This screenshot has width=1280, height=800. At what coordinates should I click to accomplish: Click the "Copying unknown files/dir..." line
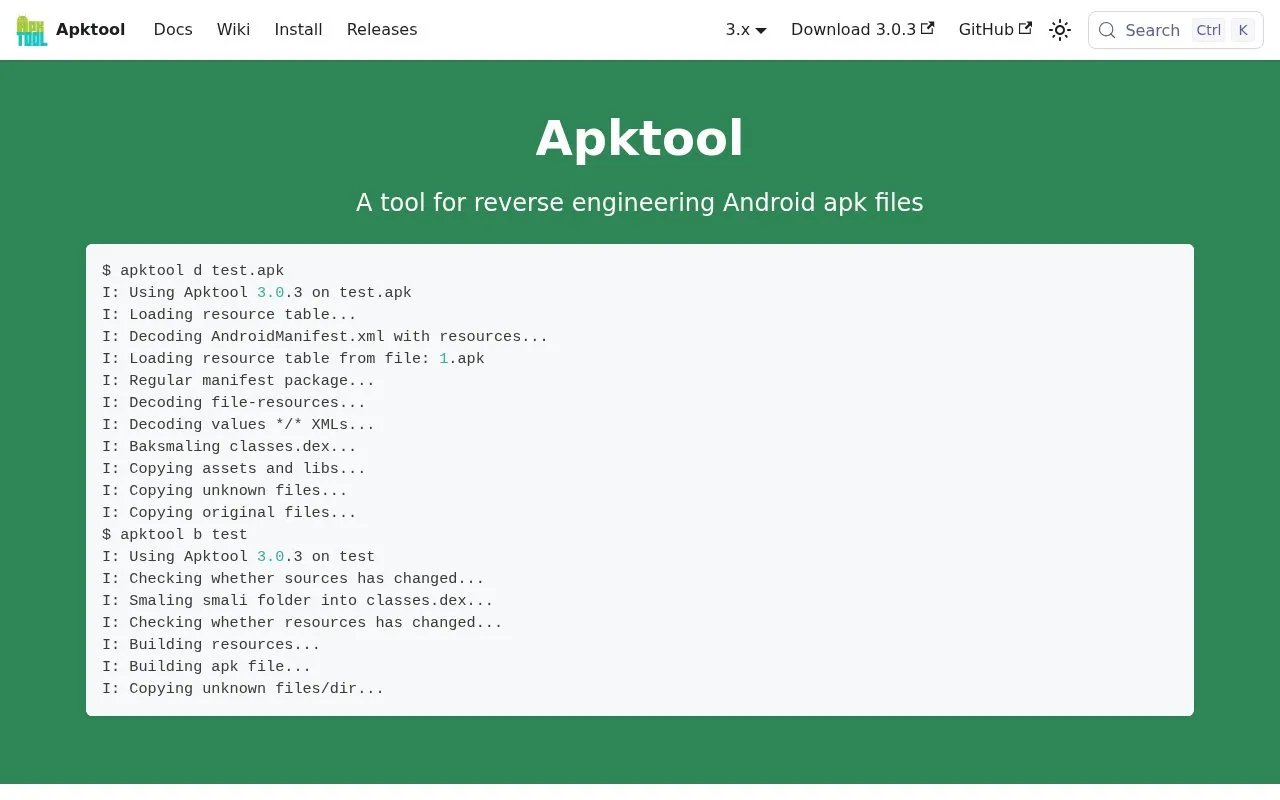[243, 689]
